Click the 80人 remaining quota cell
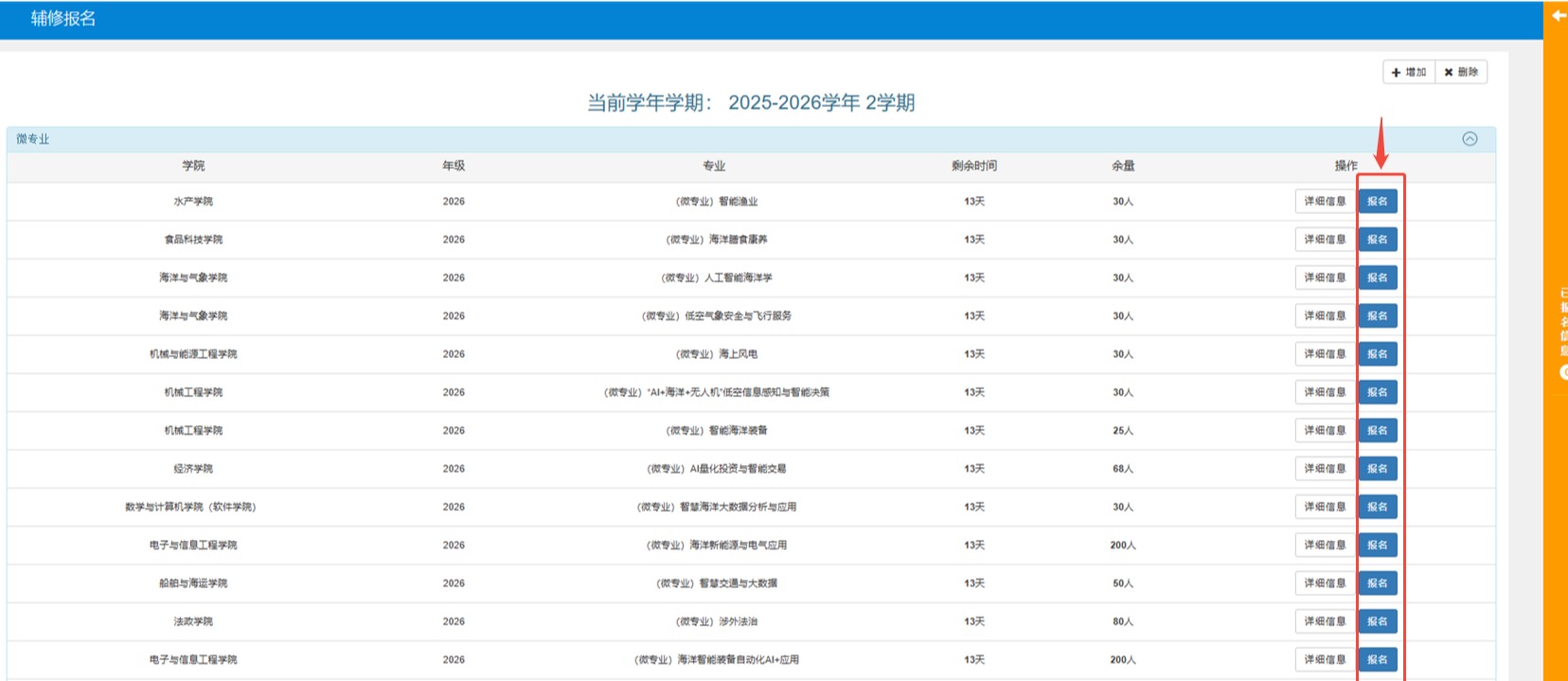The width and height of the screenshot is (1568, 681). [1123, 621]
